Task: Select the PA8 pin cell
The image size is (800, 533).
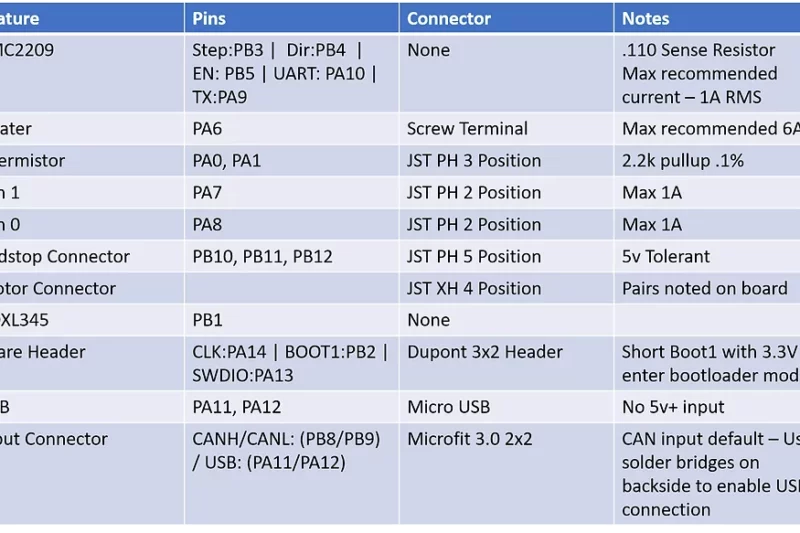Action: 207,224
